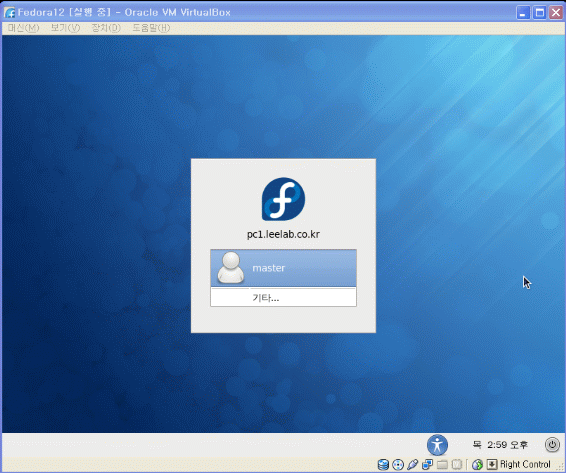Click the clock showing 2:59 오후
Viewport: 567px width, 474px height.
click(500, 445)
